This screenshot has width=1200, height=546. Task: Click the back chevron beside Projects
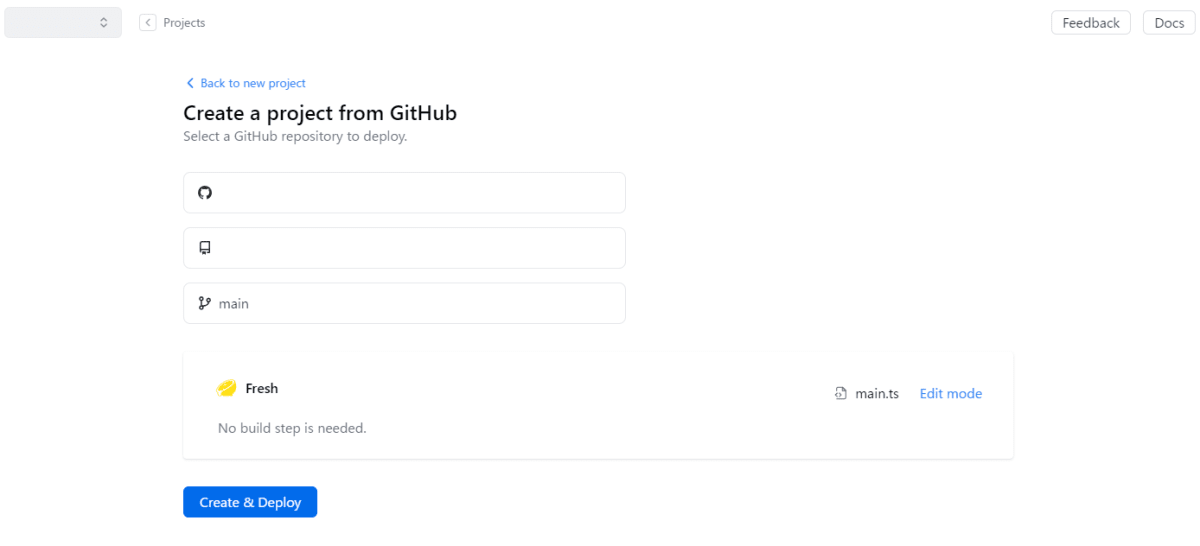[148, 22]
